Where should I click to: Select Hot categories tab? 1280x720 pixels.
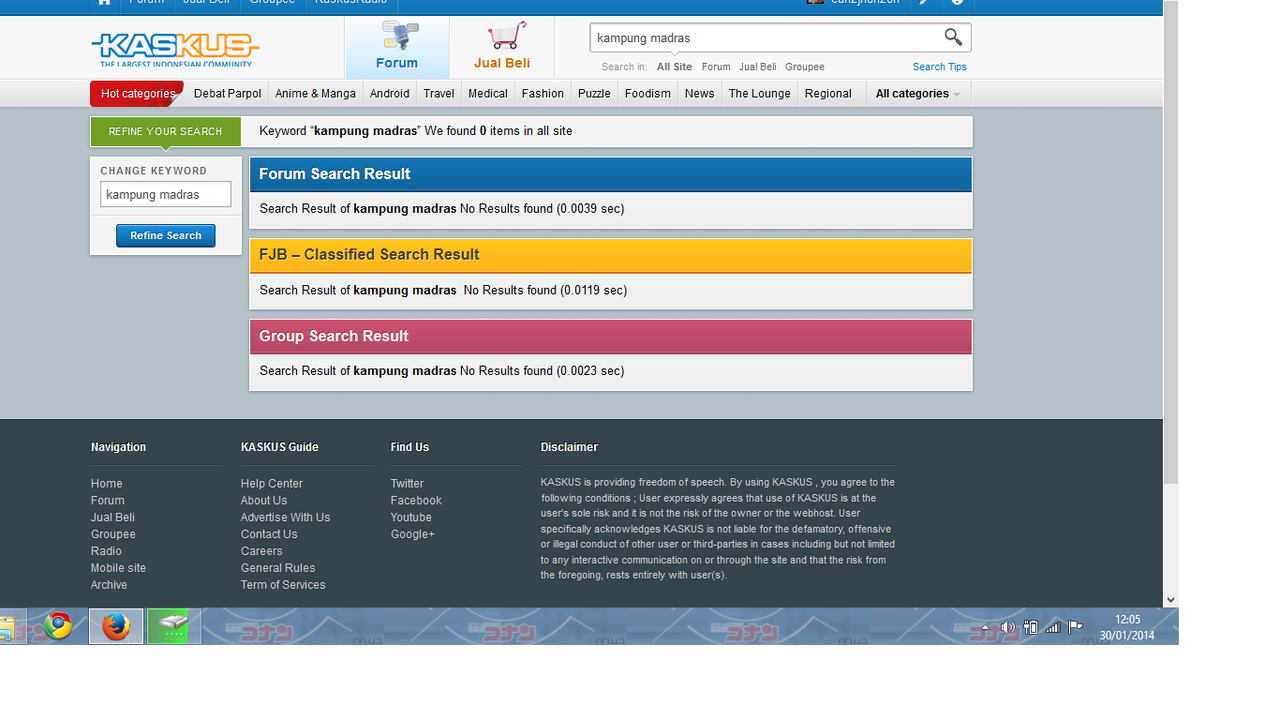click(x=137, y=94)
